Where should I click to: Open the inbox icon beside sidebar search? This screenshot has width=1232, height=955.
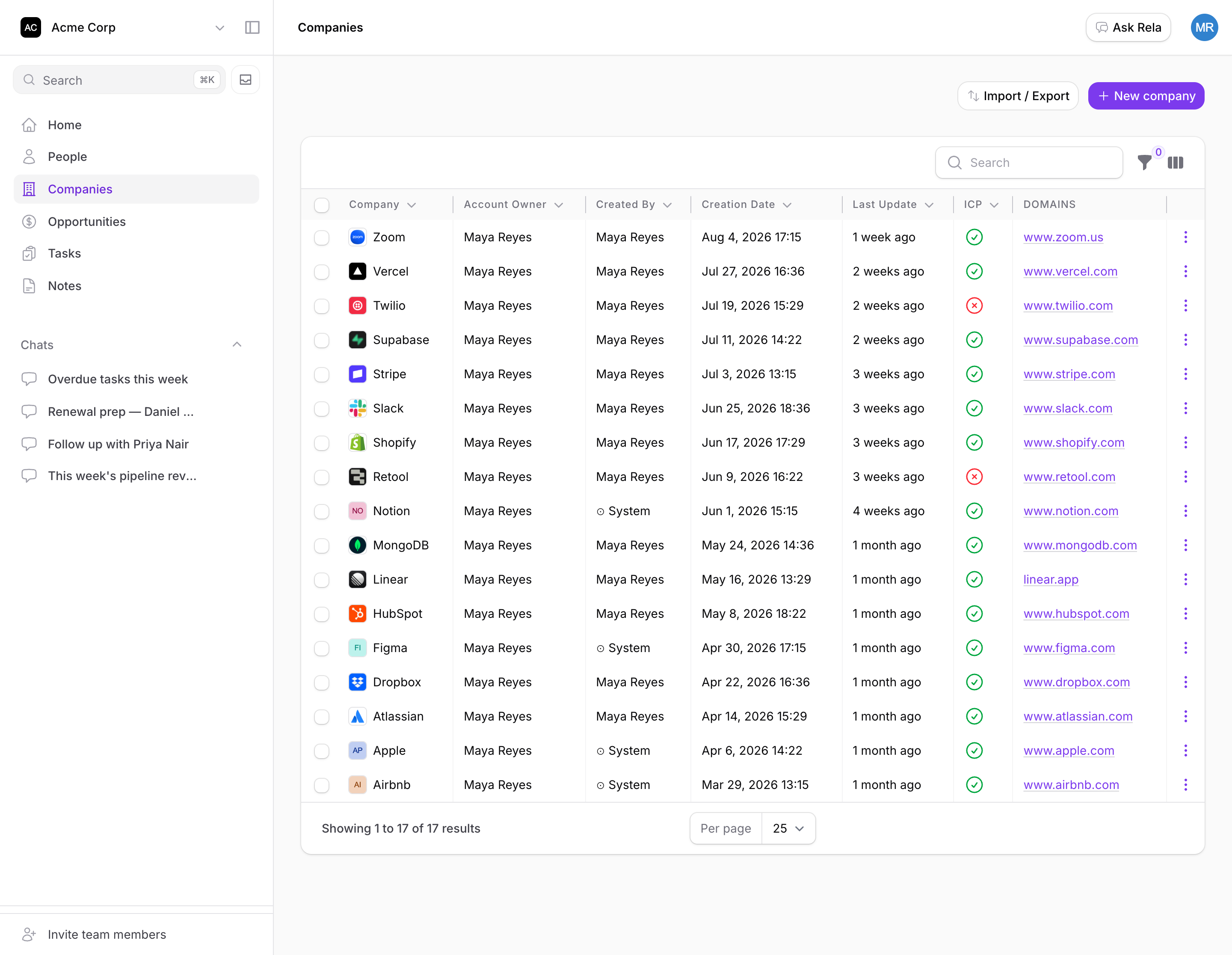246,80
